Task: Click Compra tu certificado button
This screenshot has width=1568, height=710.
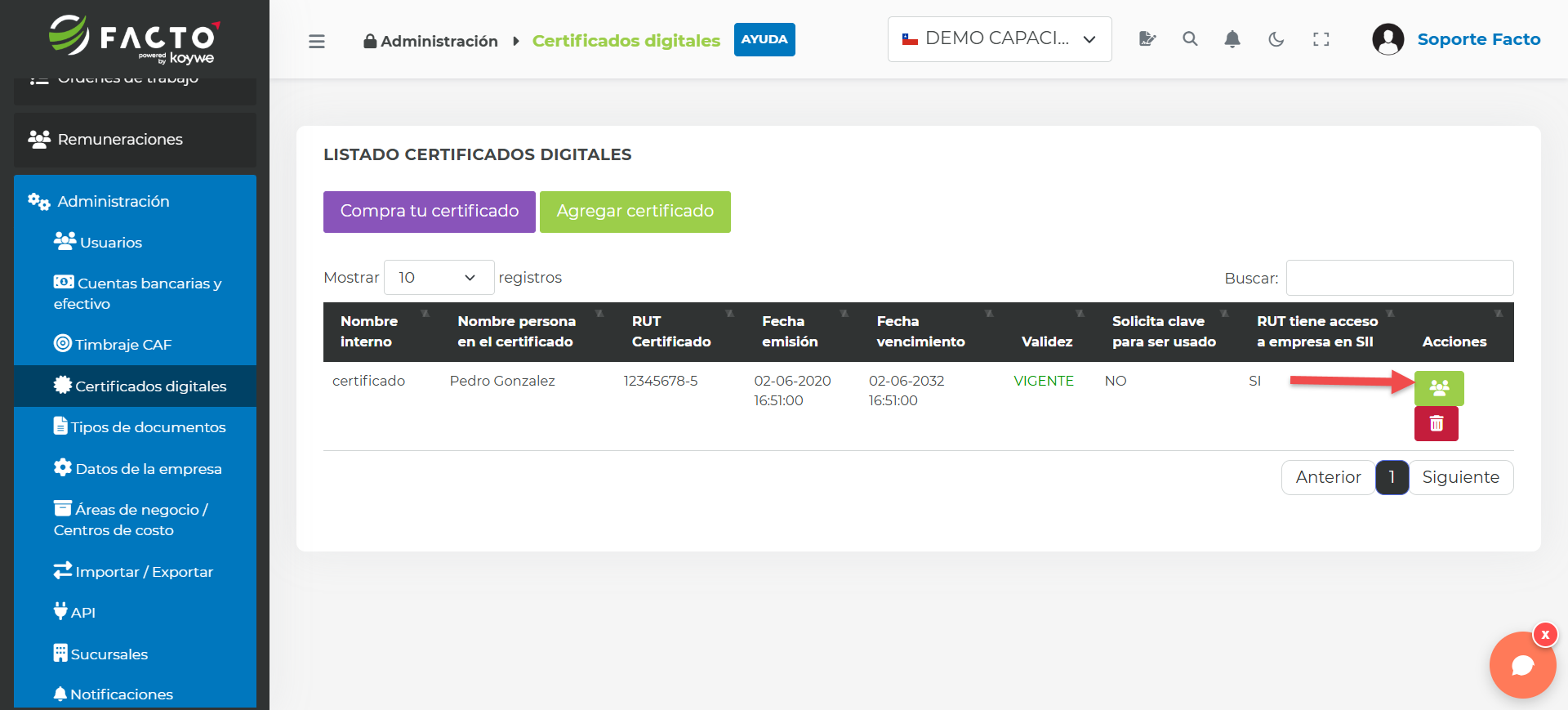Action: (x=430, y=212)
